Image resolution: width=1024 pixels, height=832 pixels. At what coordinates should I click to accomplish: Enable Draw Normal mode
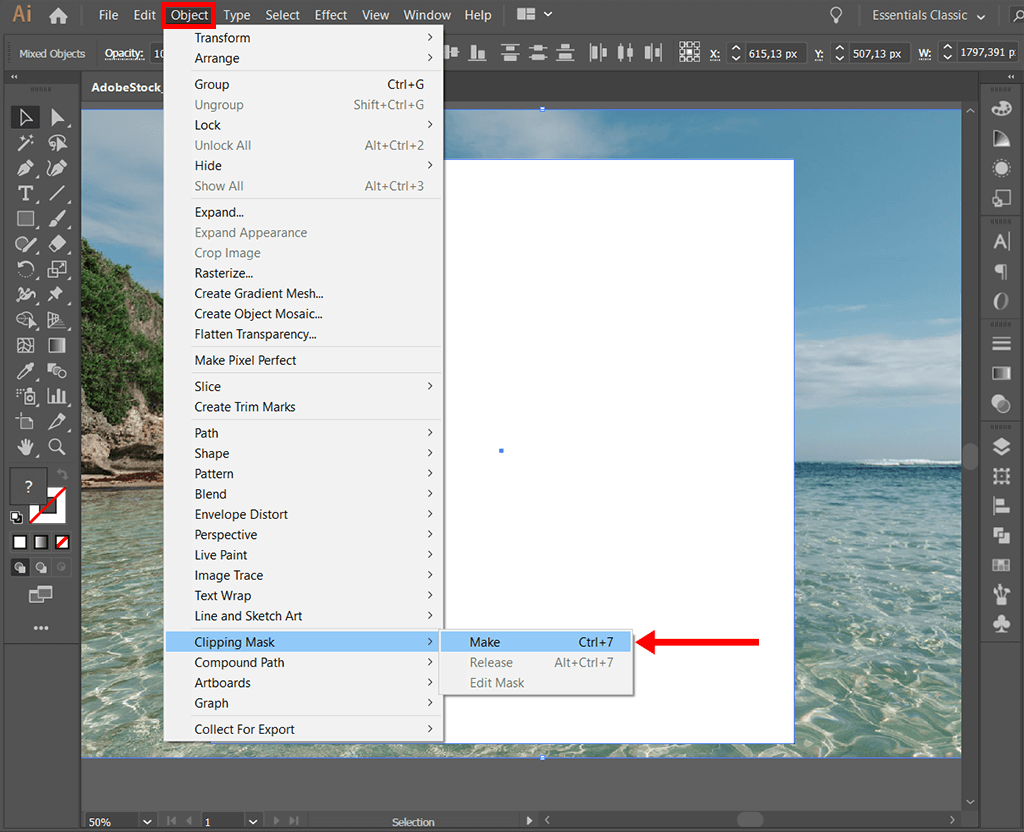click(x=20, y=568)
